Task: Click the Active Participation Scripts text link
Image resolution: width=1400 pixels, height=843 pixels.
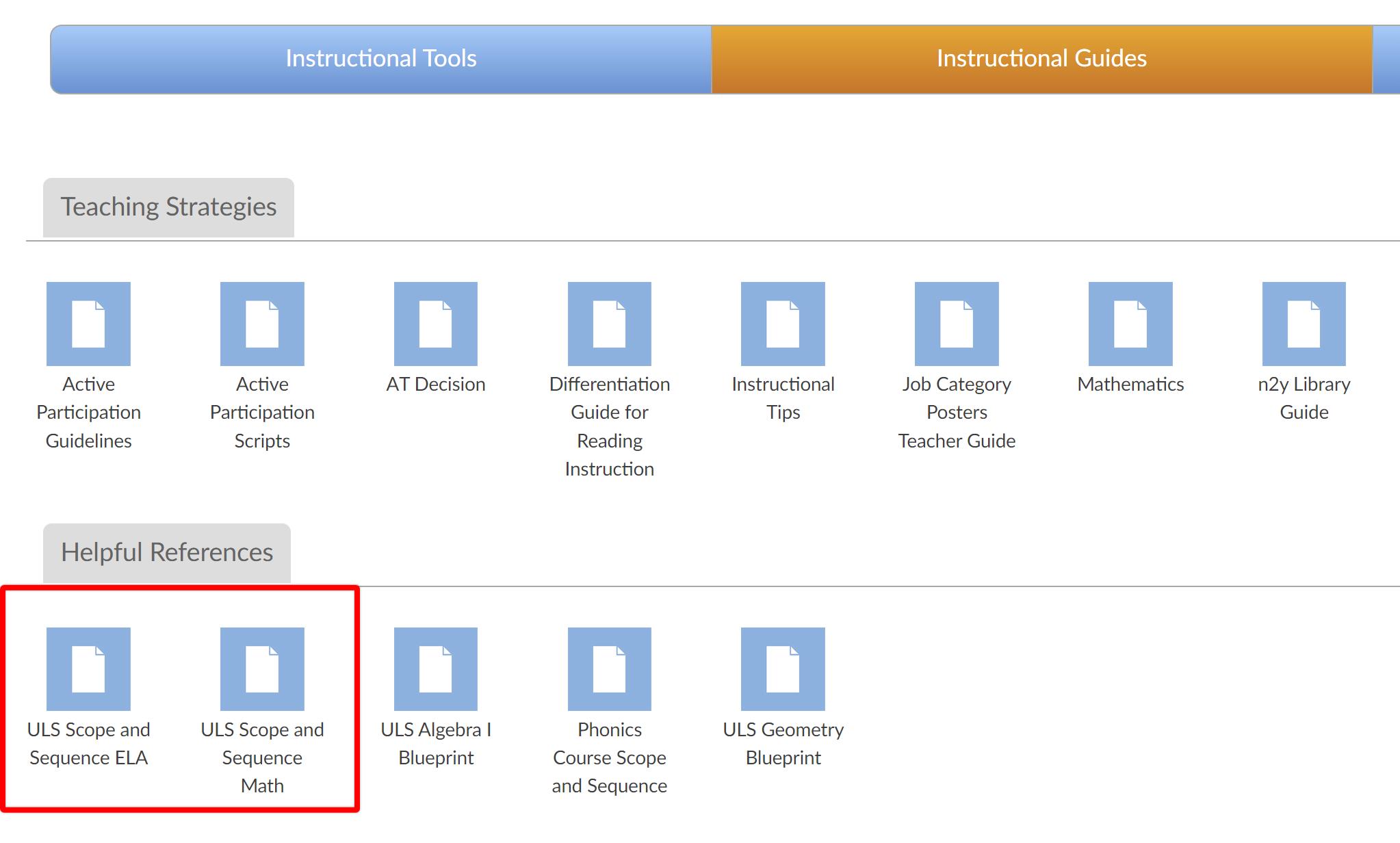Action: click(262, 413)
